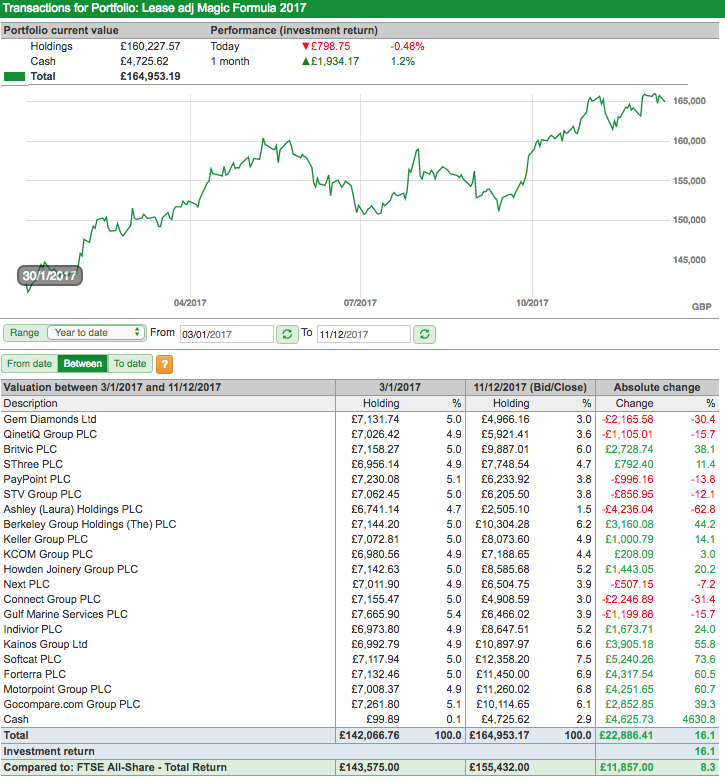The height and width of the screenshot is (782, 725).
Task: Click the 30/1/2017 chart date marker
Action: click(x=50, y=276)
